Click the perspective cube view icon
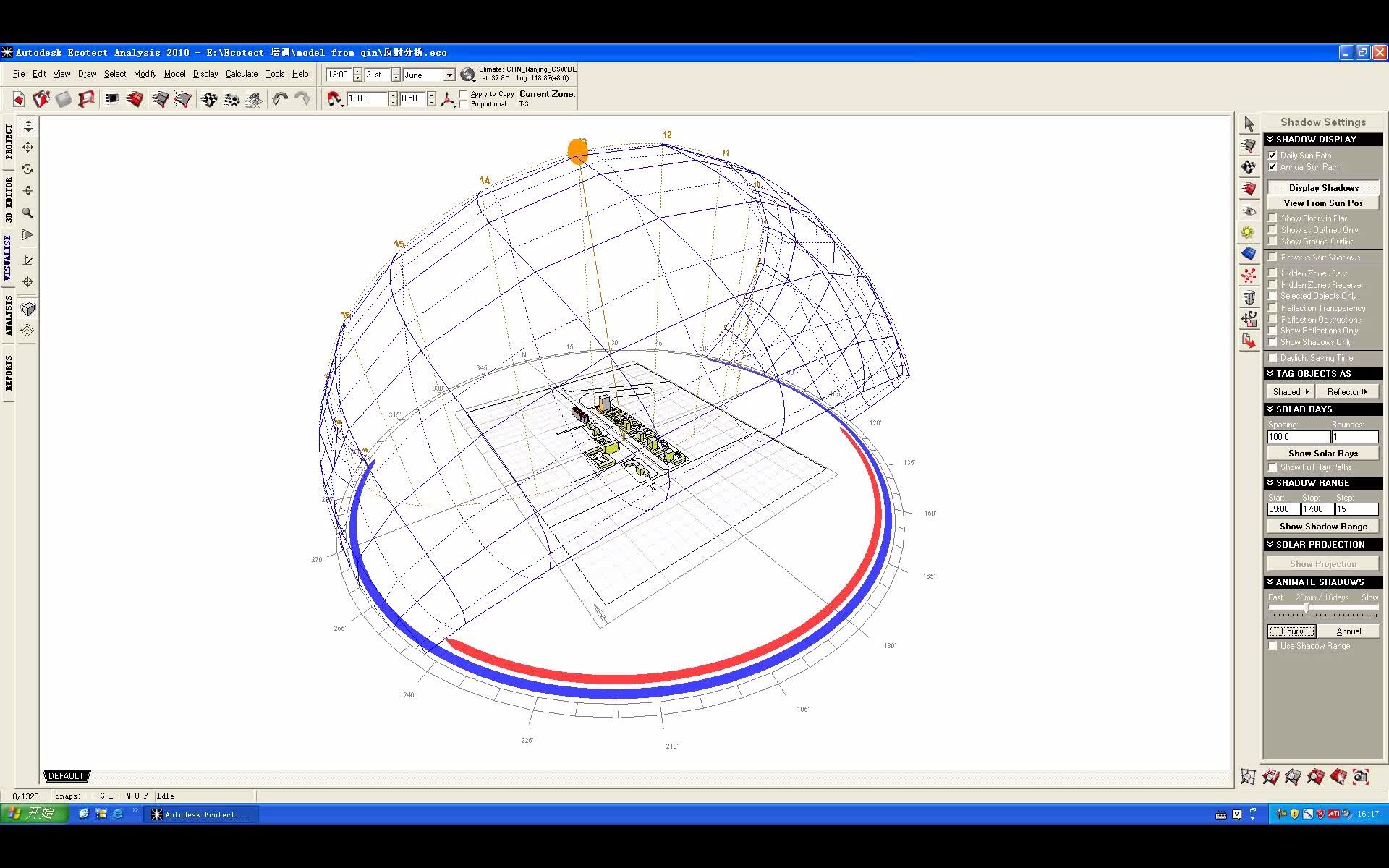1389x868 pixels. tap(27, 309)
